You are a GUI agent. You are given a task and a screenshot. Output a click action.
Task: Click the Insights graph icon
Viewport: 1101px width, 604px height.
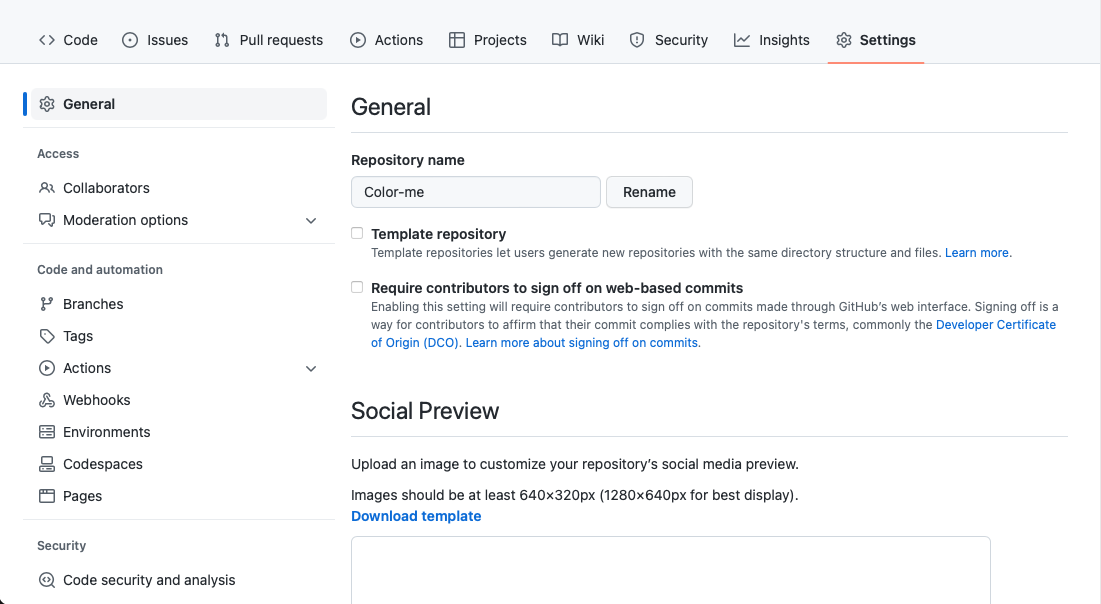pos(741,40)
